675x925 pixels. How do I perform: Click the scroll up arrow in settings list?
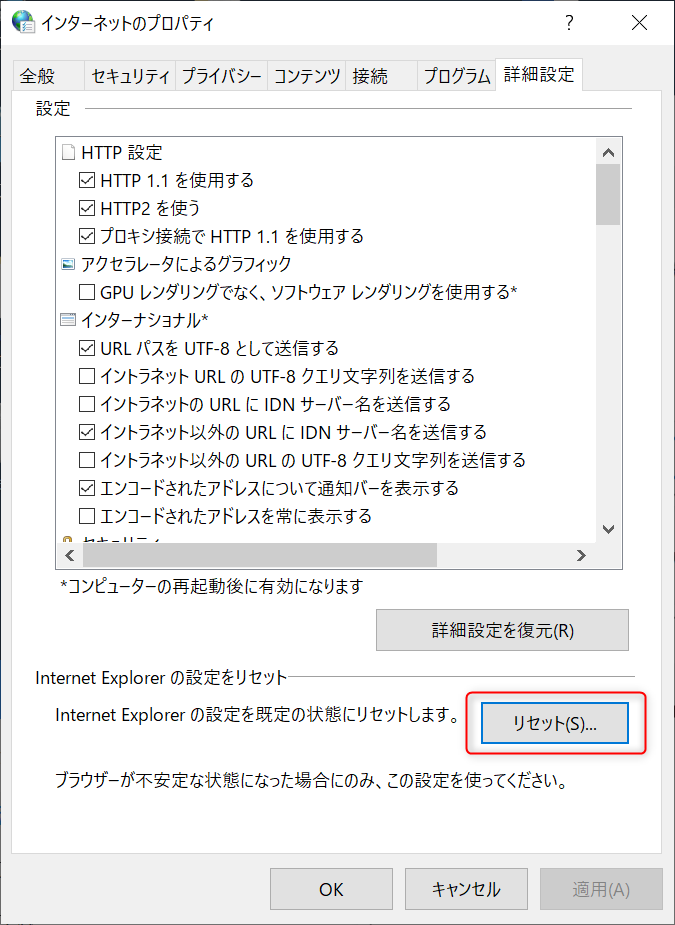click(x=608, y=152)
